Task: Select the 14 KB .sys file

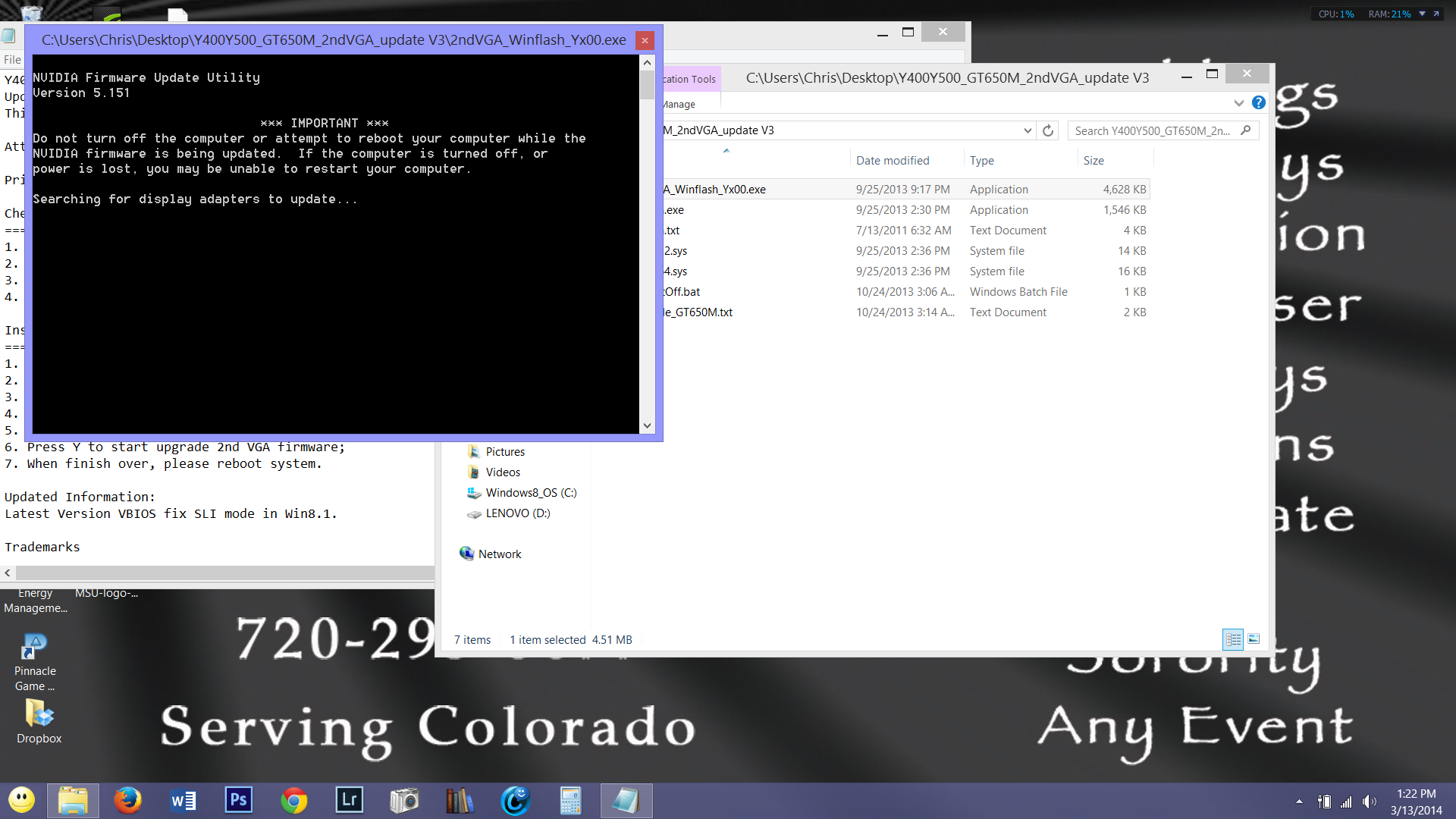Action: coord(906,251)
